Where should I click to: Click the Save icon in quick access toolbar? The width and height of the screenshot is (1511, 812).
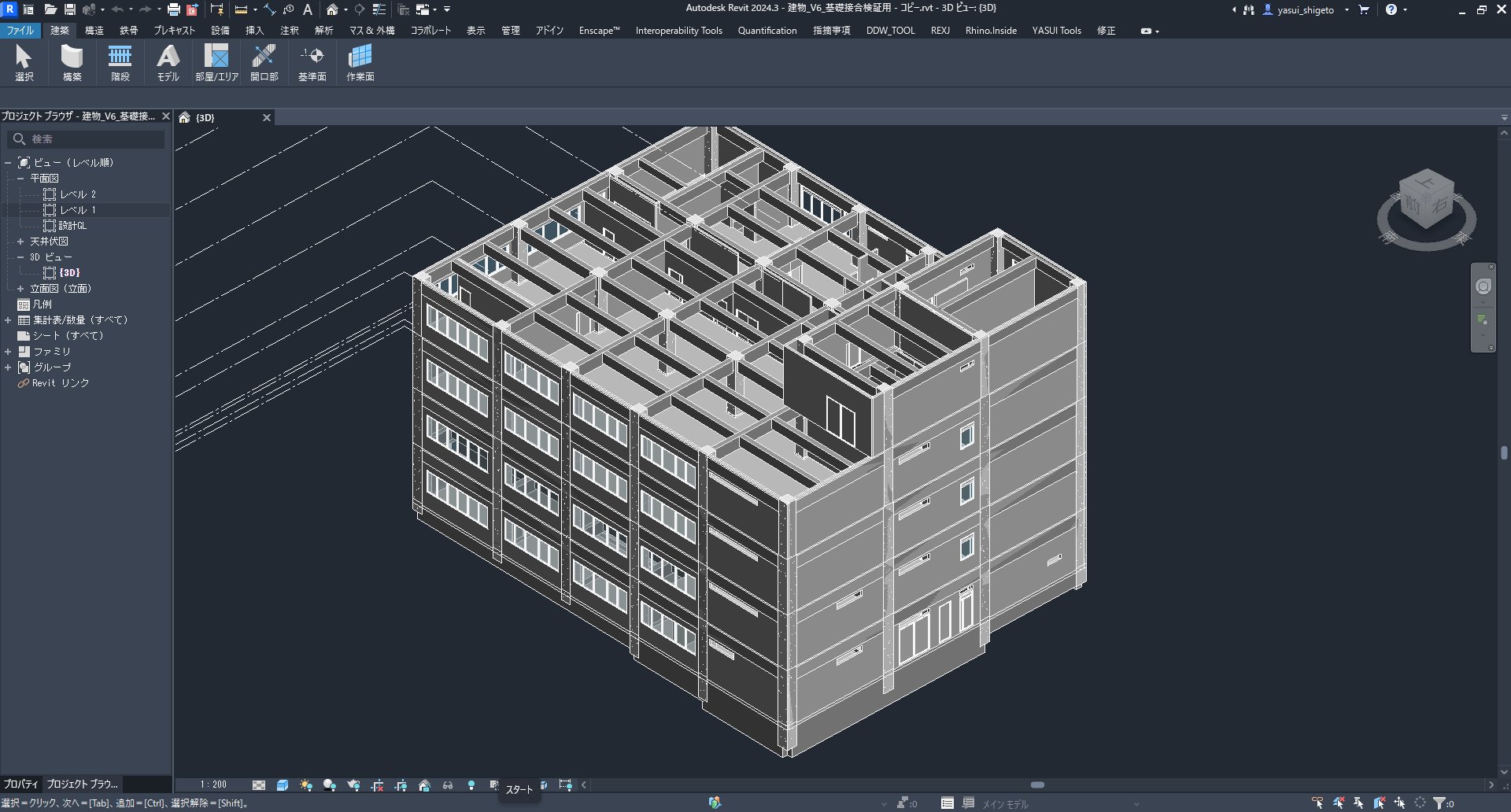(70, 9)
